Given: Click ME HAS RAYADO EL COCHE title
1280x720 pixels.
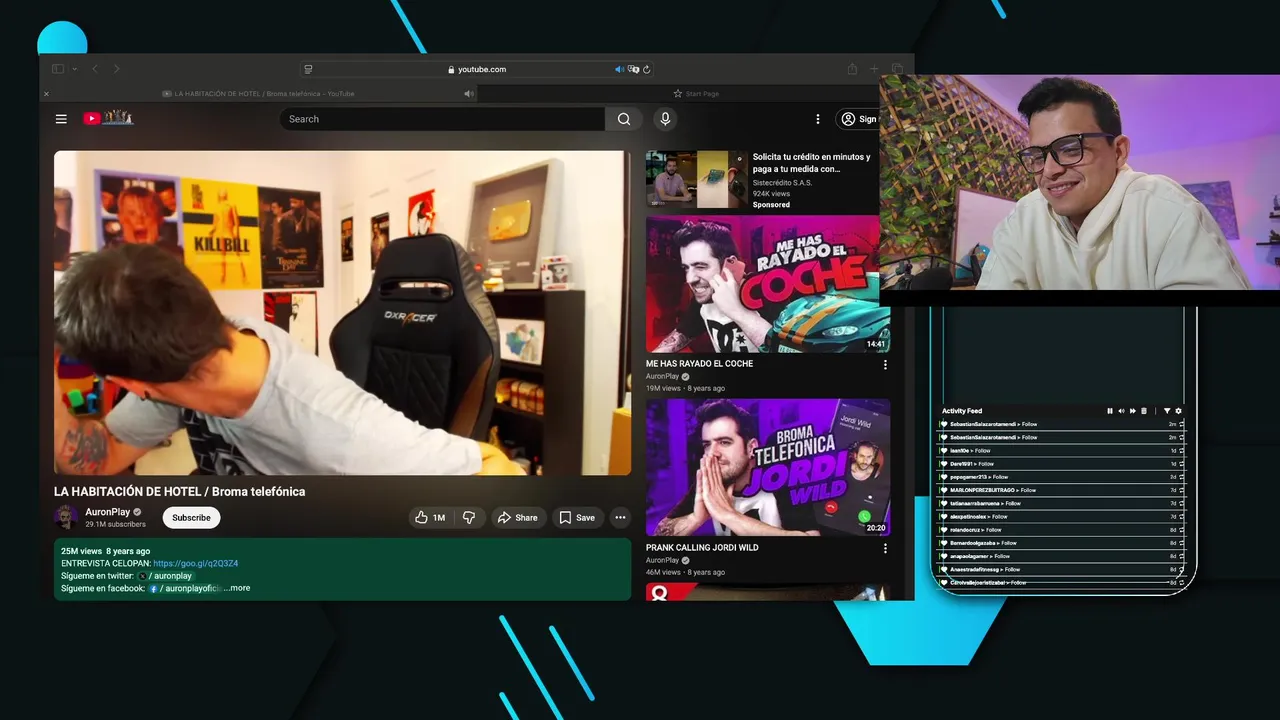Looking at the screenshot, I should coord(699,364).
